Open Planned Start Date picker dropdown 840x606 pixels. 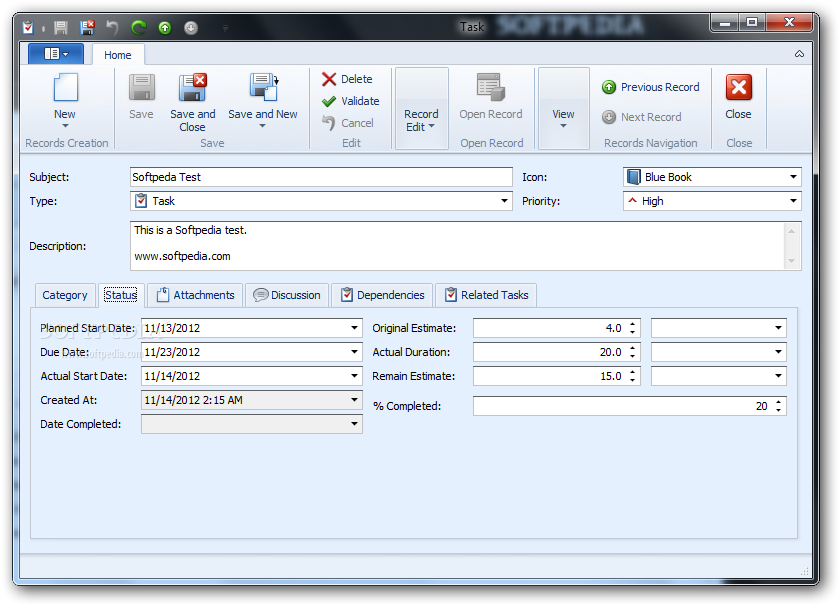tap(354, 328)
